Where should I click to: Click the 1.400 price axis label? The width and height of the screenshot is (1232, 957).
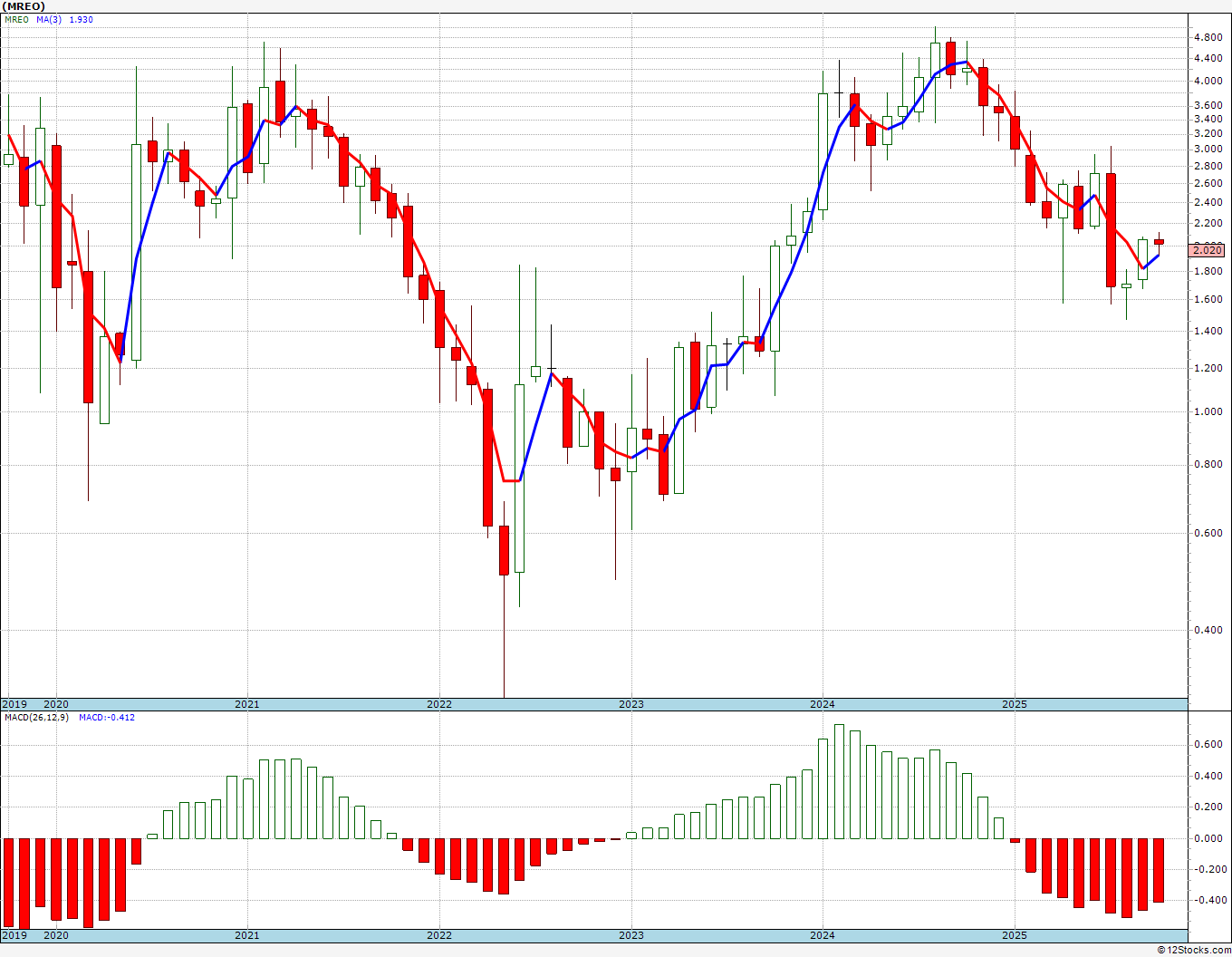click(x=1208, y=332)
